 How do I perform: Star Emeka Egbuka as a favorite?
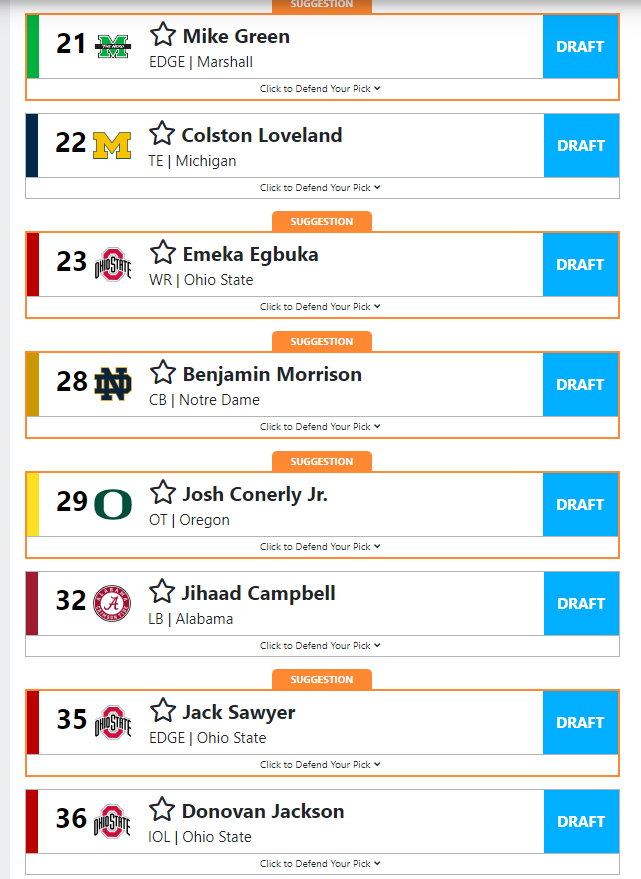tap(163, 252)
